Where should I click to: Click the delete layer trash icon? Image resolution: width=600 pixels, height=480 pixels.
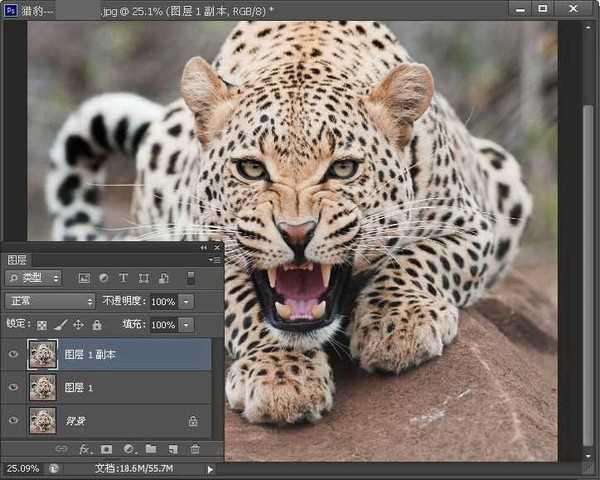(195, 449)
